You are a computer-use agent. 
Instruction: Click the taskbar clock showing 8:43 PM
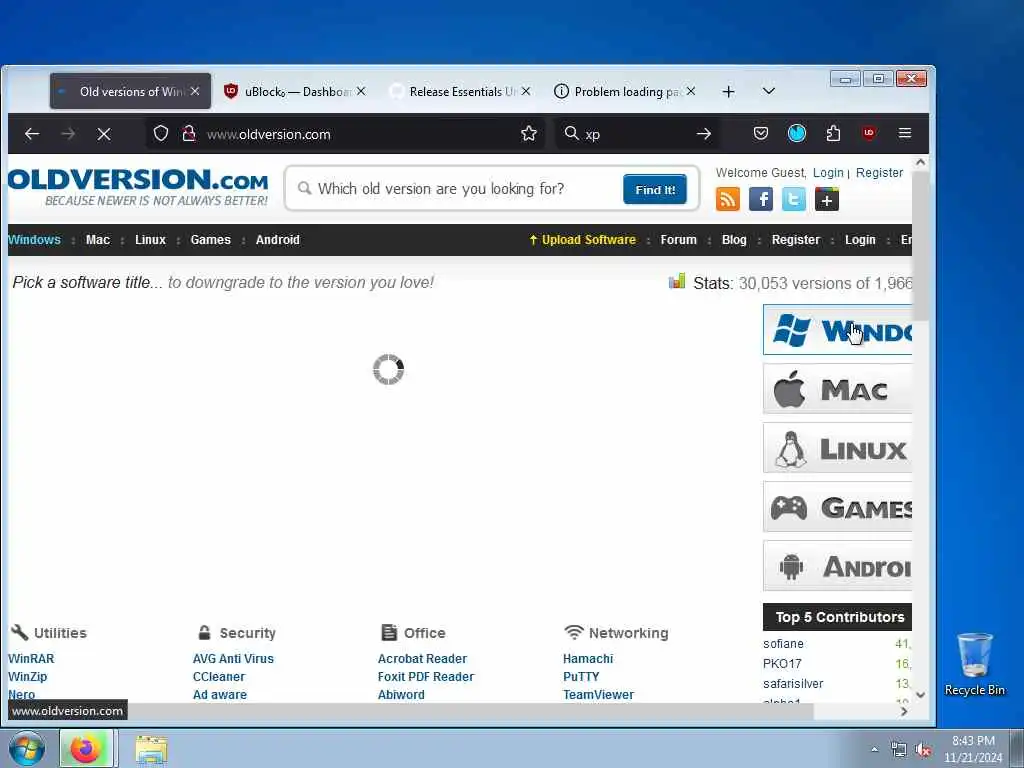coord(973,749)
